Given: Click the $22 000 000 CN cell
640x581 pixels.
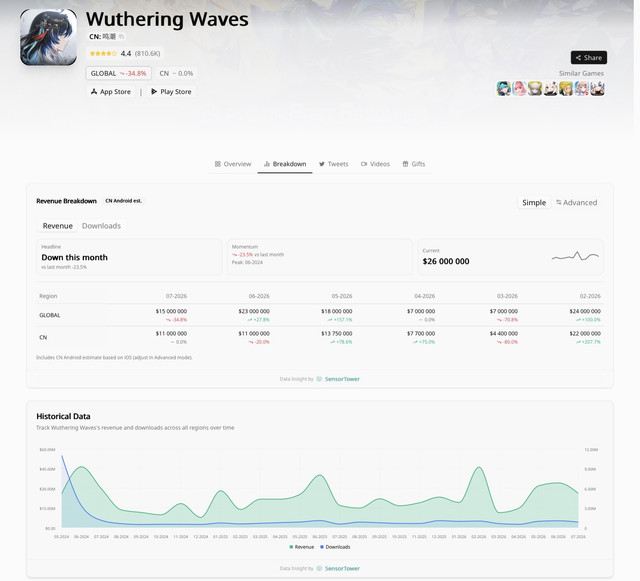Looking at the screenshot, I should pyautogui.click(x=585, y=334).
